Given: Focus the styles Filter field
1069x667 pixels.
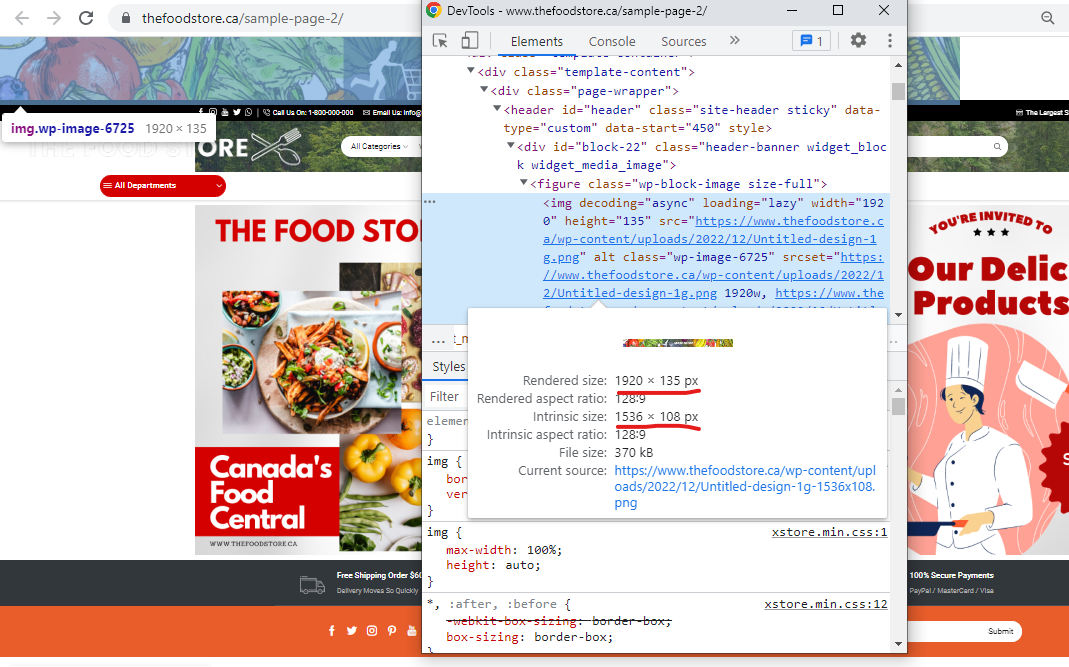Looking at the screenshot, I should [447, 396].
